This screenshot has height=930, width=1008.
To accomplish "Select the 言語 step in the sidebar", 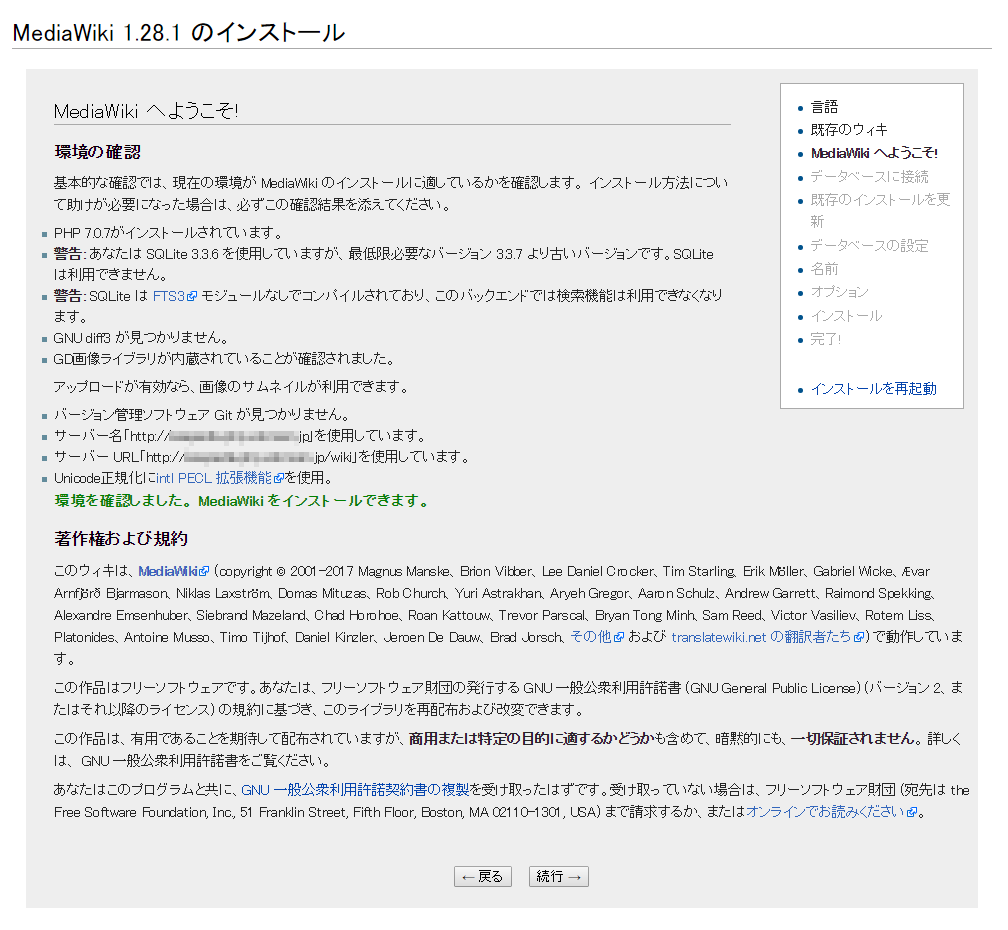I will coord(824,107).
